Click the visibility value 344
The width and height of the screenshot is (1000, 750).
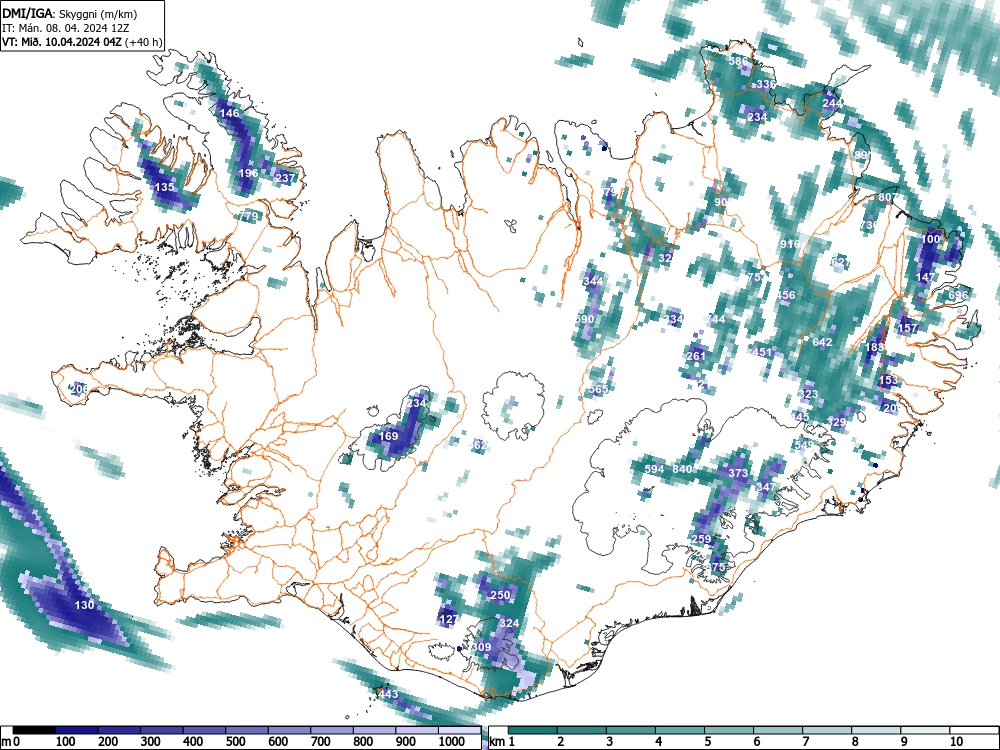pos(593,281)
